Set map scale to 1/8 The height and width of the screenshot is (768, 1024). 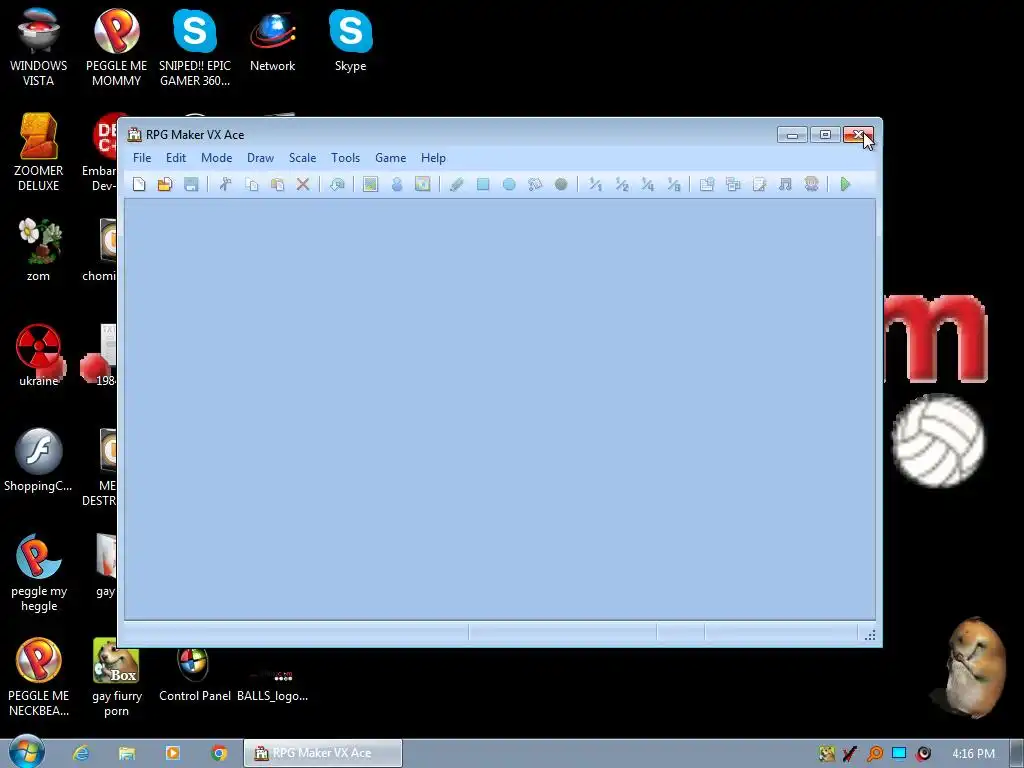[x=673, y=184]
